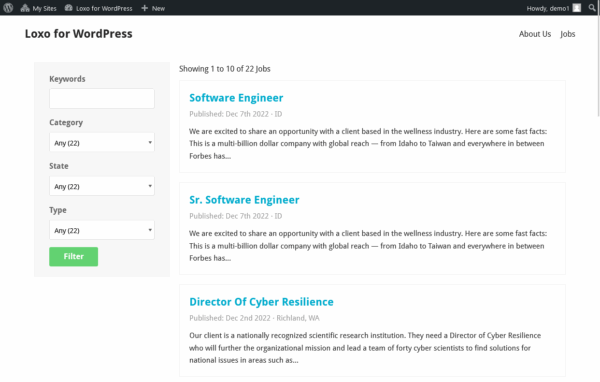The width and height of the screenshot is (600, 382).
Task: Click the Type label
Action: tap(58, 210)
